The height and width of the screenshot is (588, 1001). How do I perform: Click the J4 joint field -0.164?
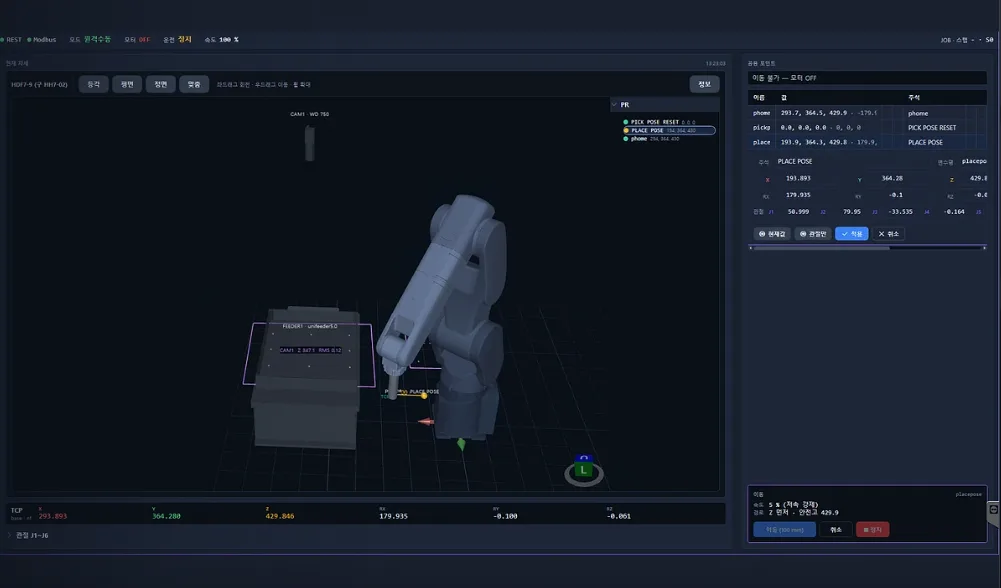pos(954,212)
